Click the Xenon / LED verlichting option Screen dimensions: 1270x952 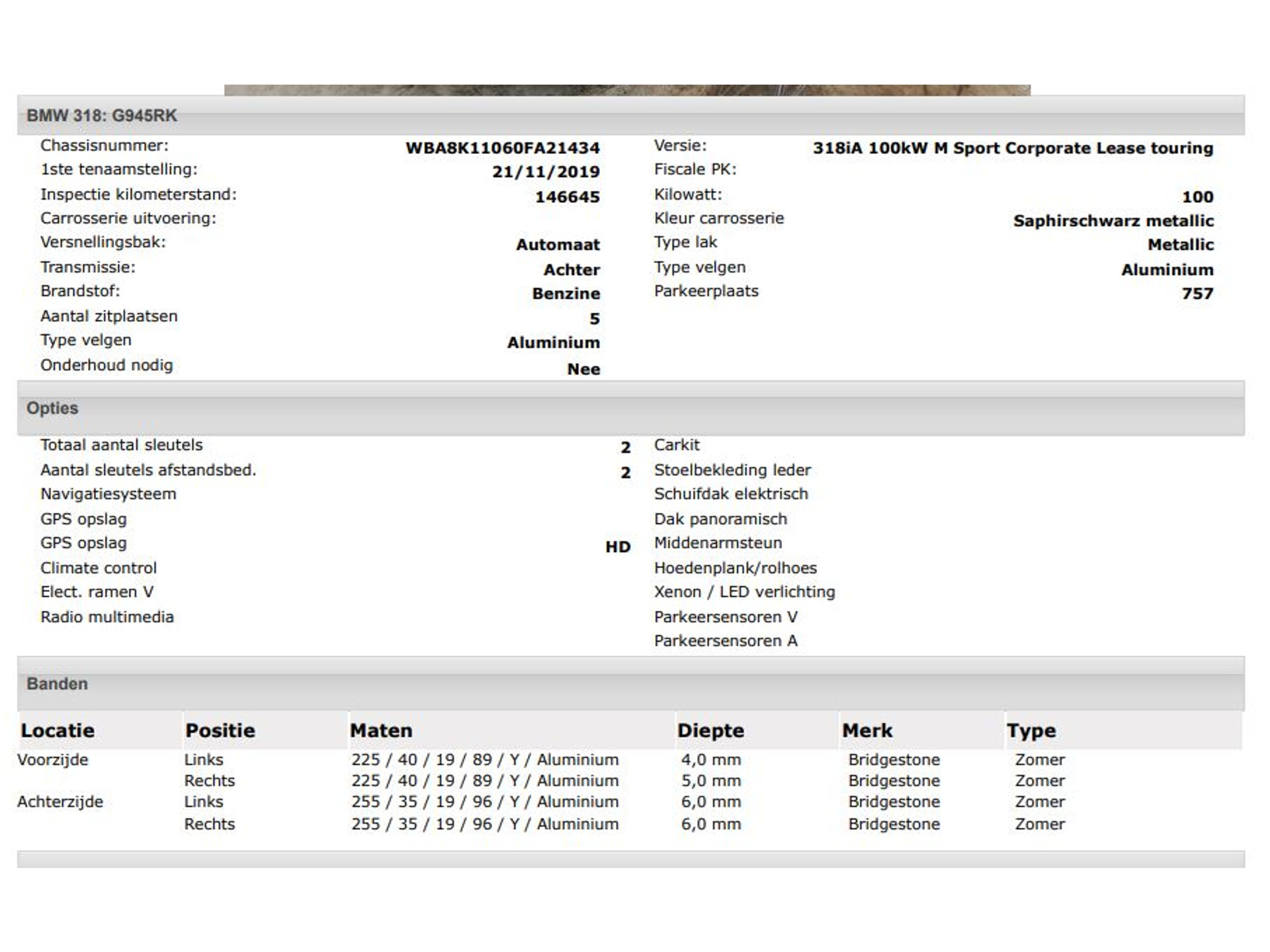coord(744,592)
